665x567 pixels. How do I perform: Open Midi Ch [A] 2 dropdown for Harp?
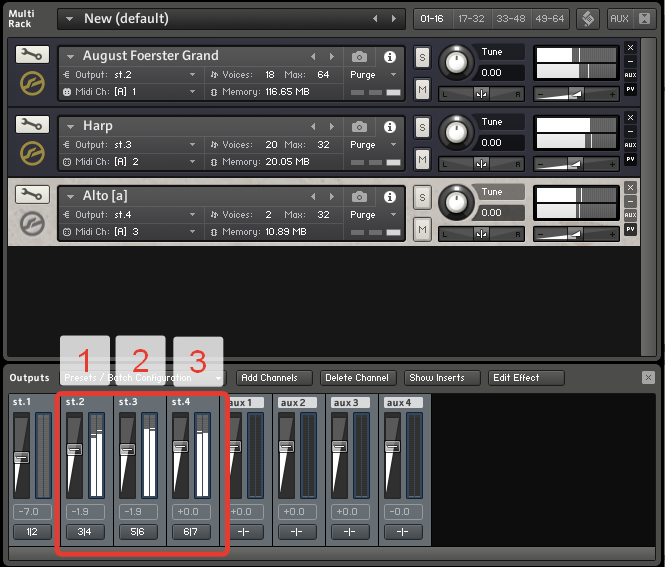point(192,162)
